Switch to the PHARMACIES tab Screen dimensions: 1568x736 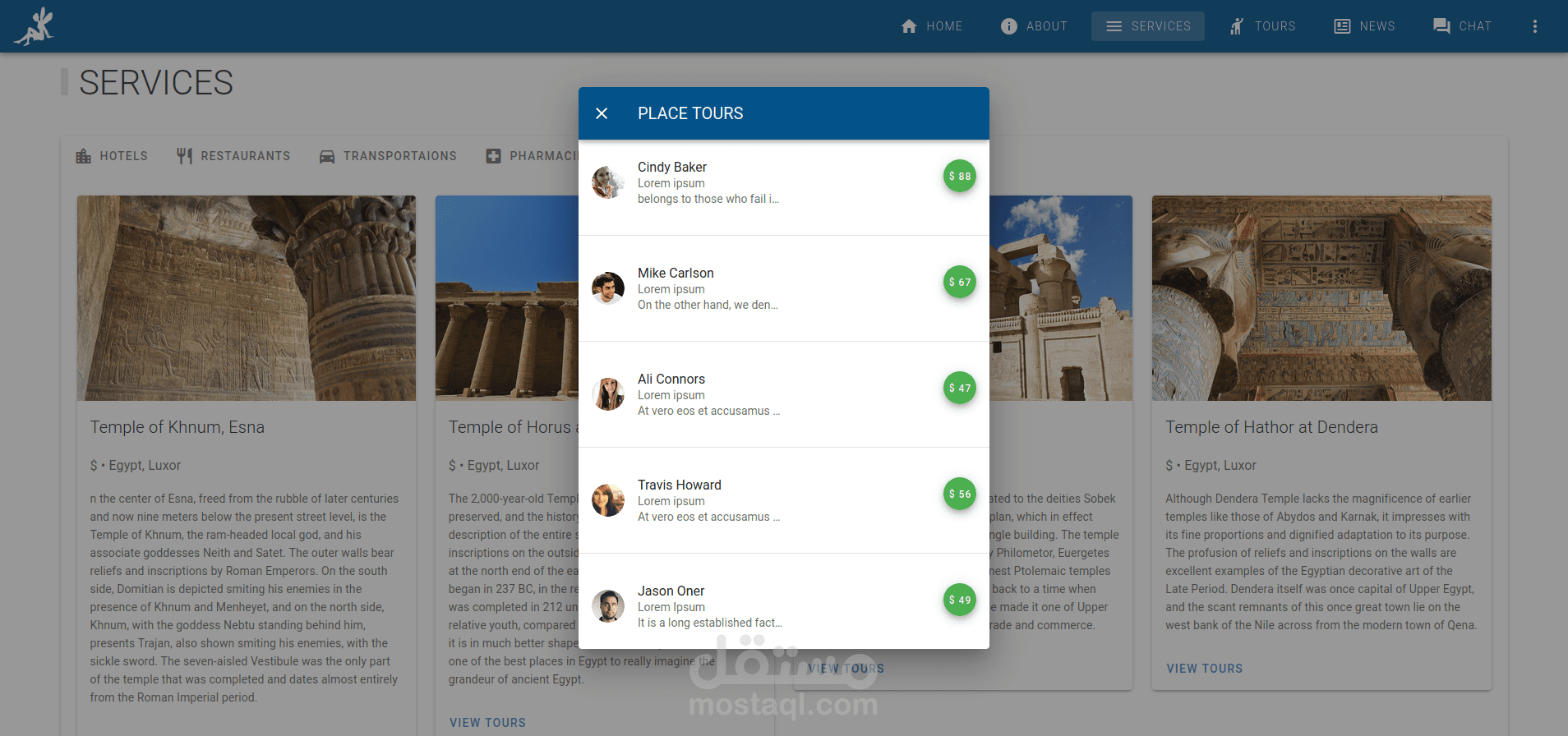point(533,156)
